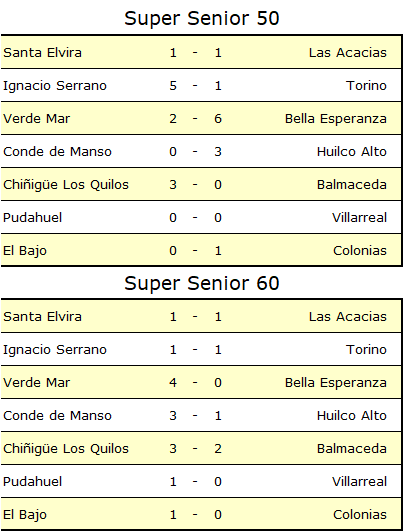Click Colonias in the Super Senior 50 table
The image size is (403, 531).
360,251
